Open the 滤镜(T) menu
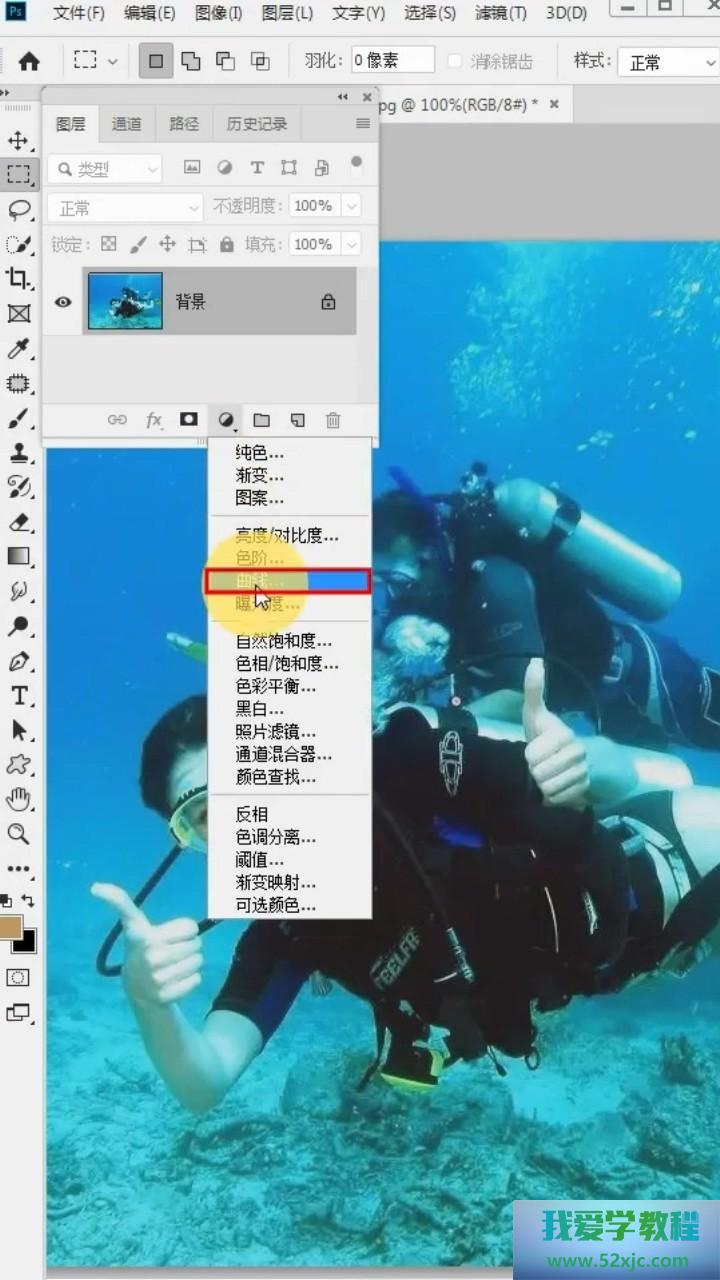Viewport: 720px width, 1280px height. click(x=502, y=13)
